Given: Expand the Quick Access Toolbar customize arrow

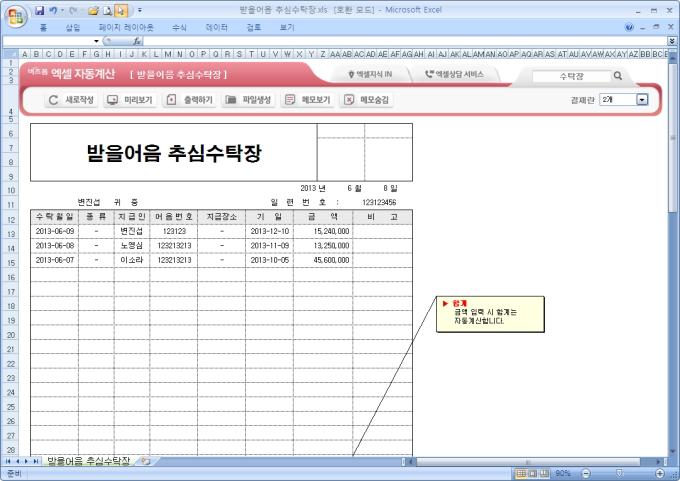Looking at the screenshot, I should 140,10.
